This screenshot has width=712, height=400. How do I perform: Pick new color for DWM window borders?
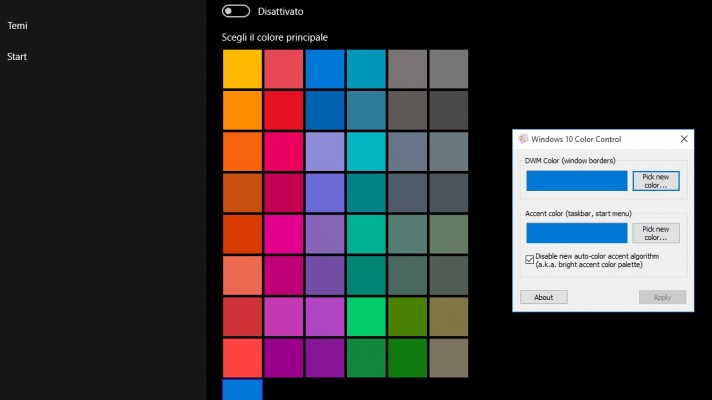click(655, 181)
